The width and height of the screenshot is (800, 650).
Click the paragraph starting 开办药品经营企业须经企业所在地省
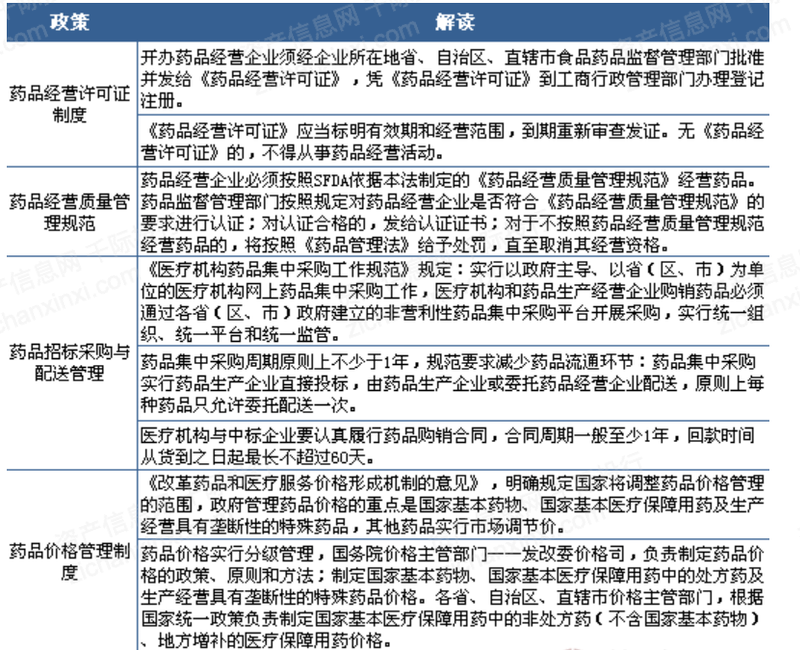(x=454, y=79)
